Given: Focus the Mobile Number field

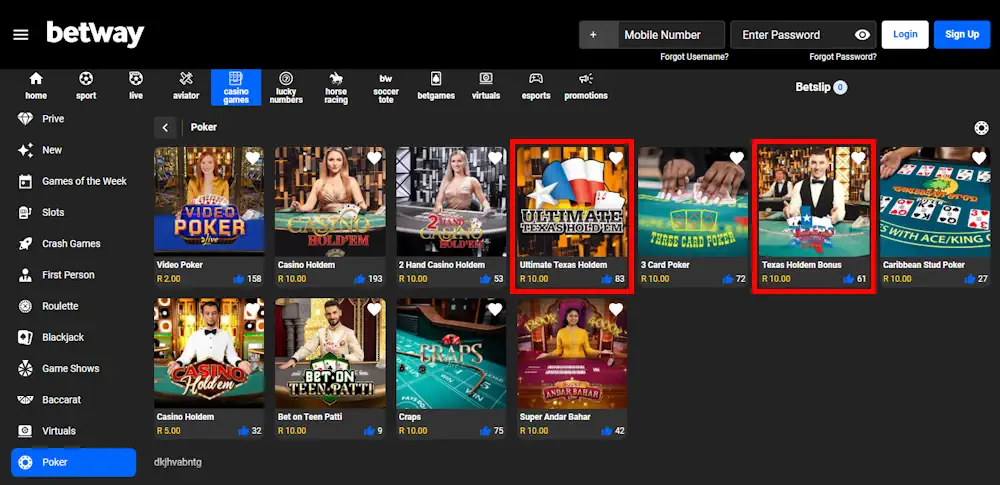Looking at the screenshot, I should 671,34.
